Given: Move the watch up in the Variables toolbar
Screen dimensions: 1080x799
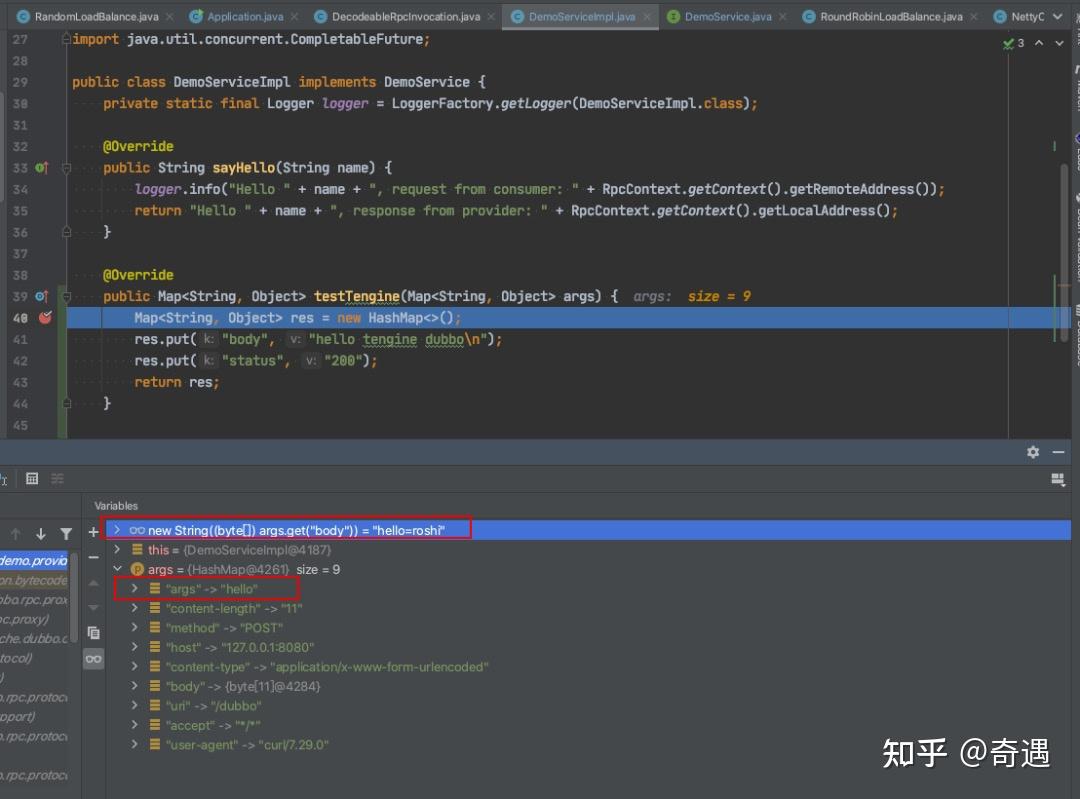Looking at the screenshot, I should pyautogui.click(x=94, y=583).
